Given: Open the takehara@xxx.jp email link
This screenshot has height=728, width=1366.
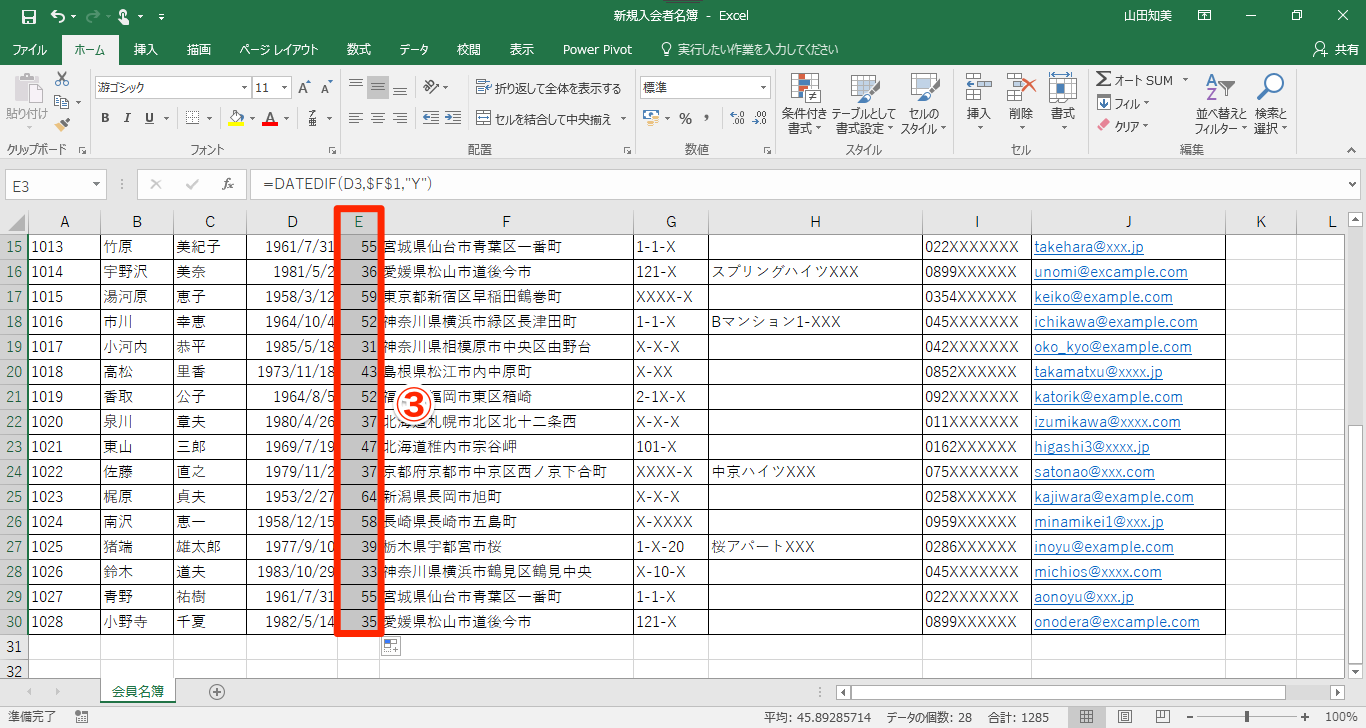Looking at the screenshot, I should pyautogui.click(x=1089, y=247).
